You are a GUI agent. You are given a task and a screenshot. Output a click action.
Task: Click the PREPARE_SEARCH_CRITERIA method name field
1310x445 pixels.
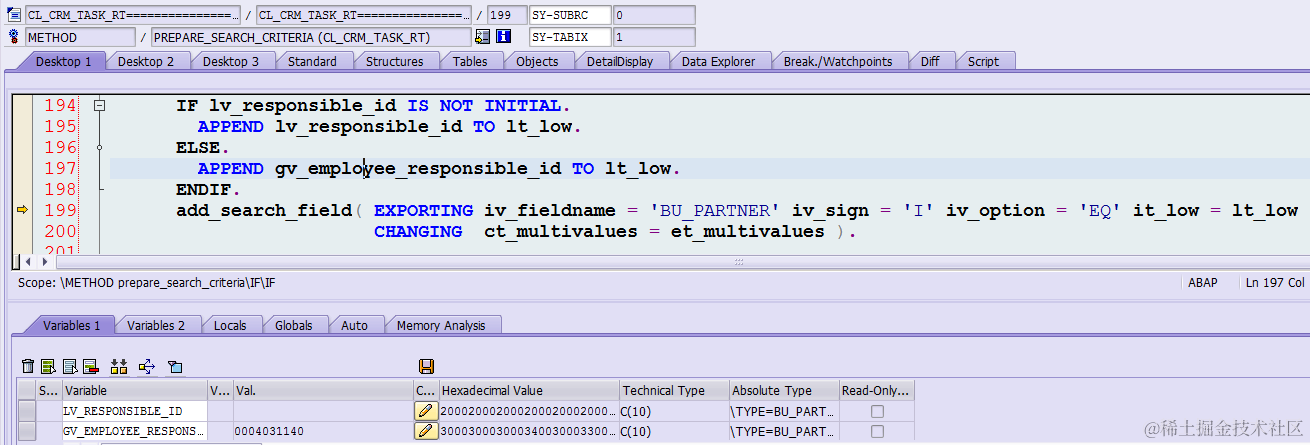311,37
